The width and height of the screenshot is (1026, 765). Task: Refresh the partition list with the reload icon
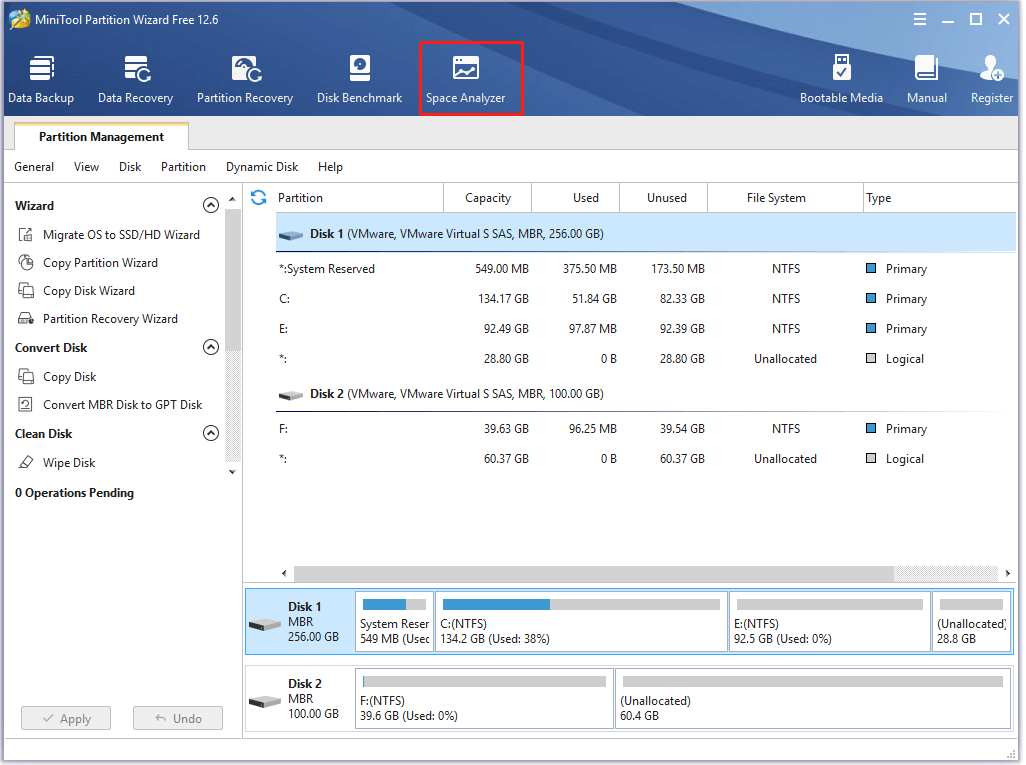[259, 198]
